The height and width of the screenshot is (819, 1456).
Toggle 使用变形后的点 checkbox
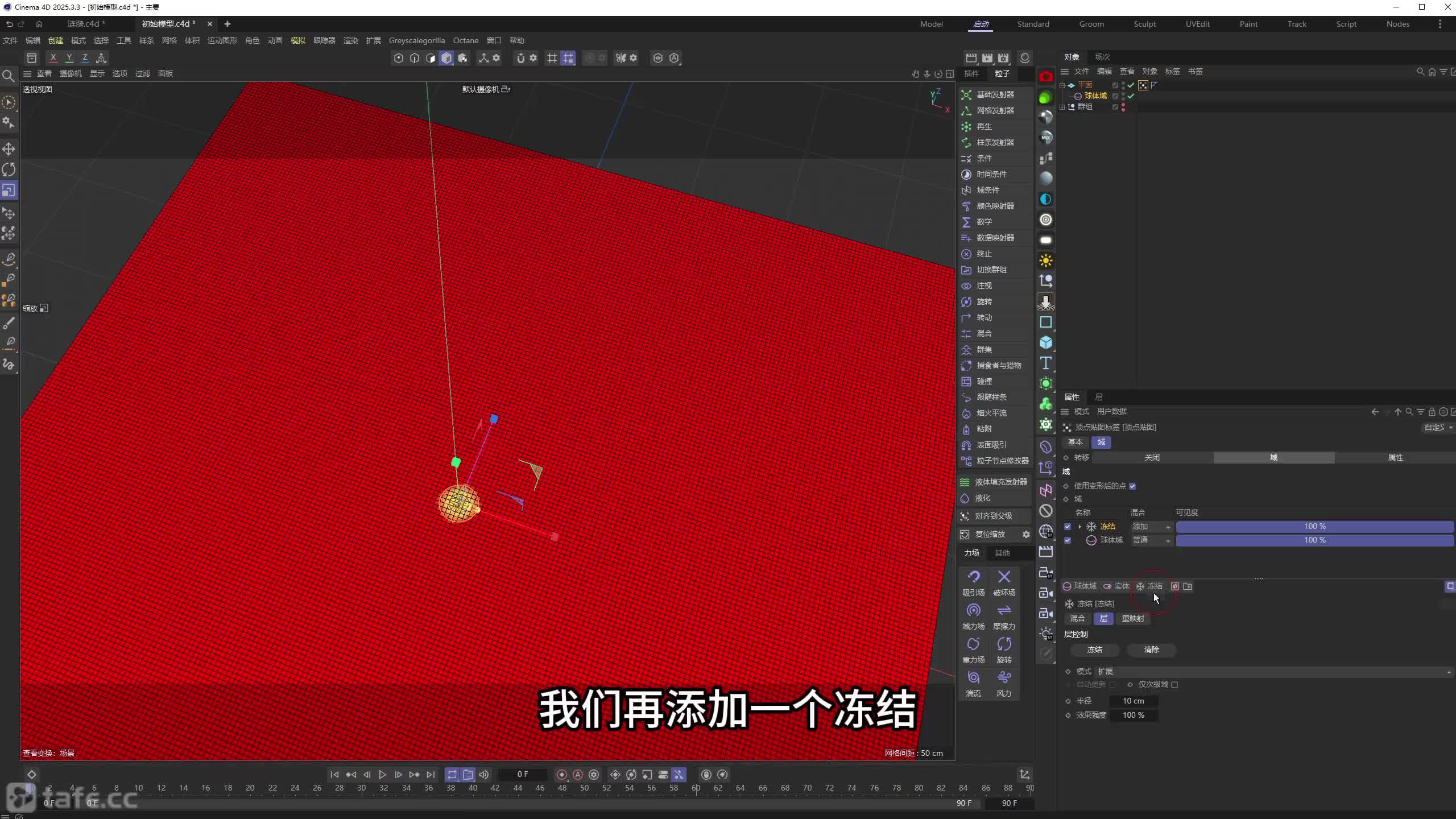point(1132,486)
